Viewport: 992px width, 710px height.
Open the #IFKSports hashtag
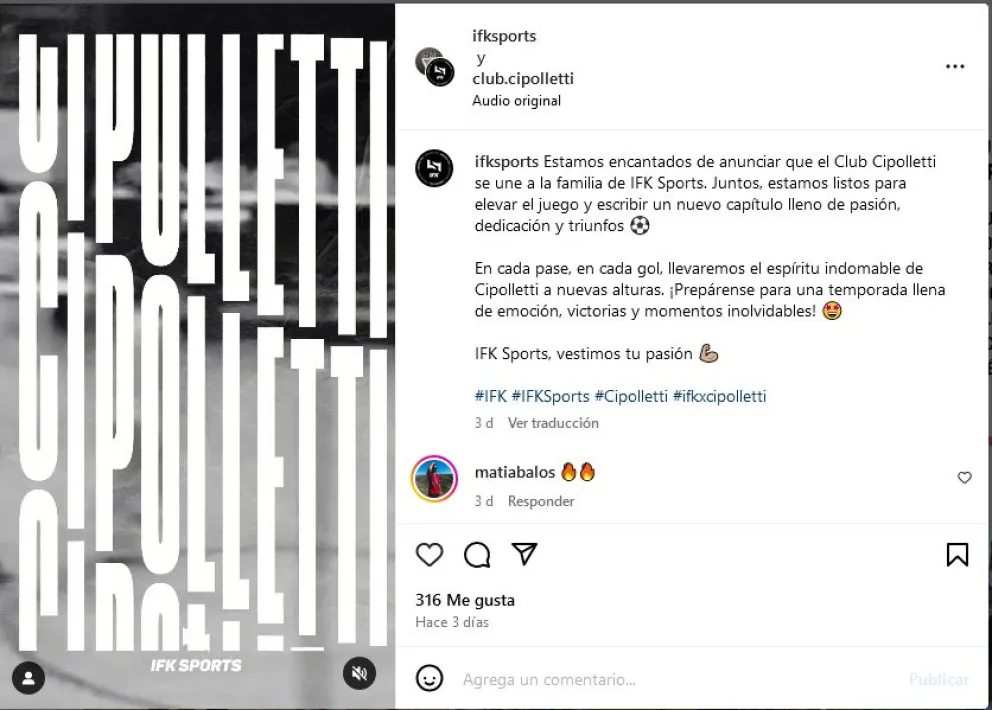tap(550, 396)
